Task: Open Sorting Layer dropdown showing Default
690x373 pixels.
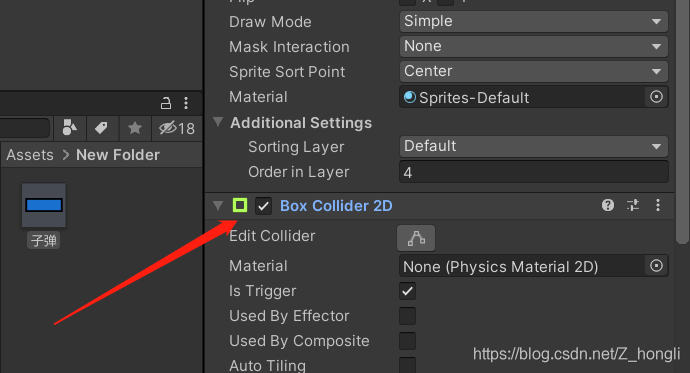Action: tap(533, 146)
